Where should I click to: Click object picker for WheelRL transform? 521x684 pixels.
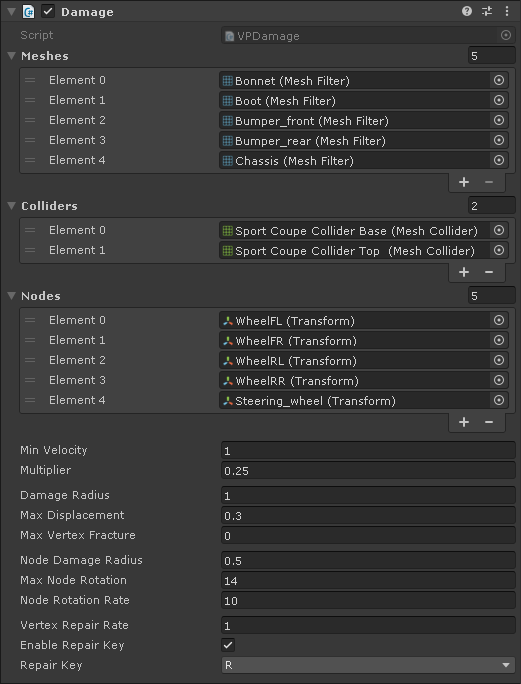point(499,360)
